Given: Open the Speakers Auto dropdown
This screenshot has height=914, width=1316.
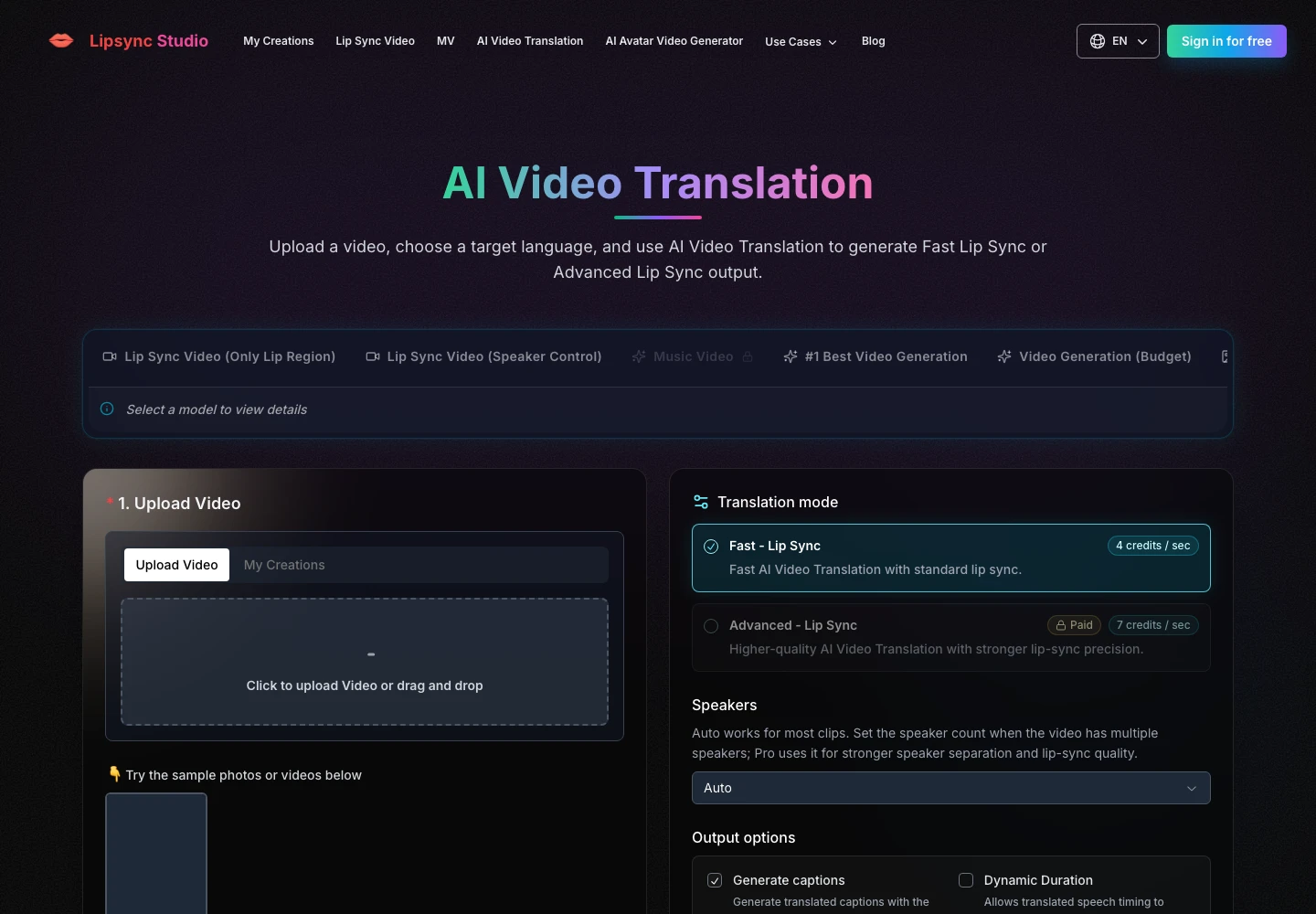Looking at the screenshot, I should coord(951,788).
